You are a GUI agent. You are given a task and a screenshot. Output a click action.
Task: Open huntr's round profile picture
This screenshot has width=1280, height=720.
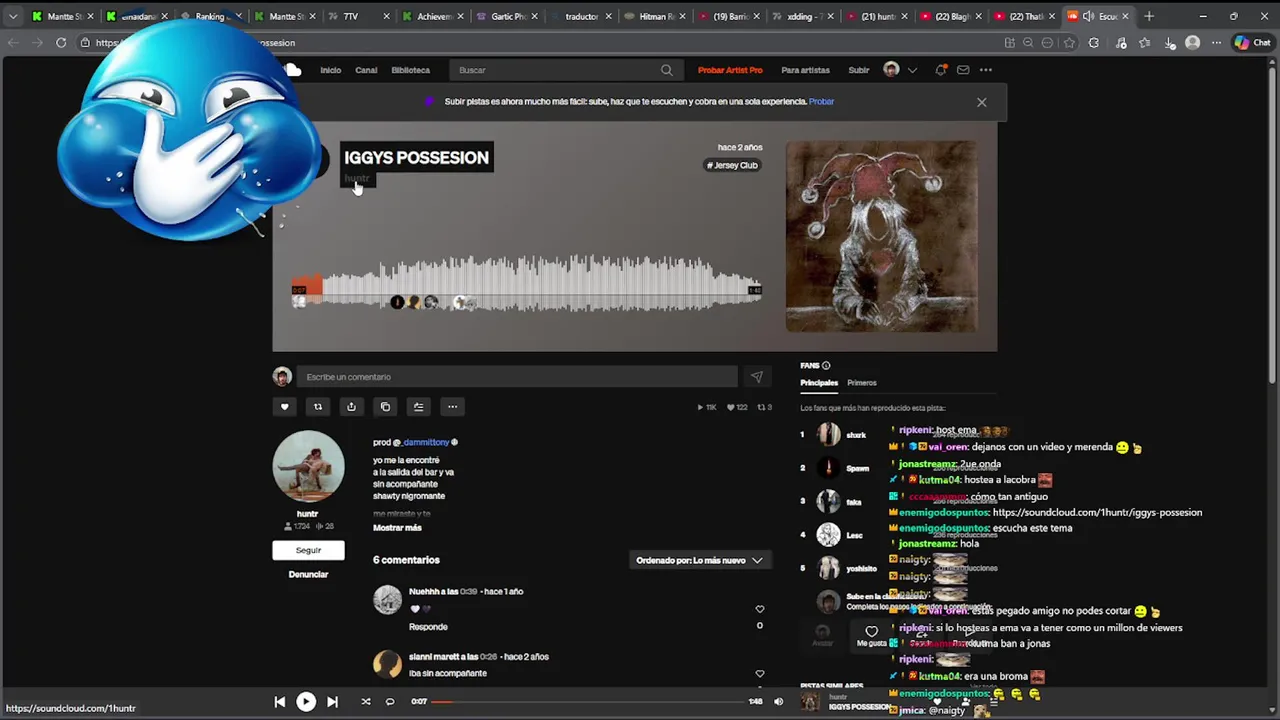click(x=308, y=466)
